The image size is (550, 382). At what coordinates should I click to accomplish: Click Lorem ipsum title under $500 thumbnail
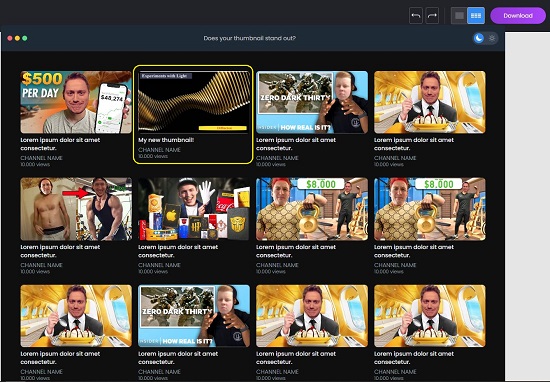tap(60, 144)
